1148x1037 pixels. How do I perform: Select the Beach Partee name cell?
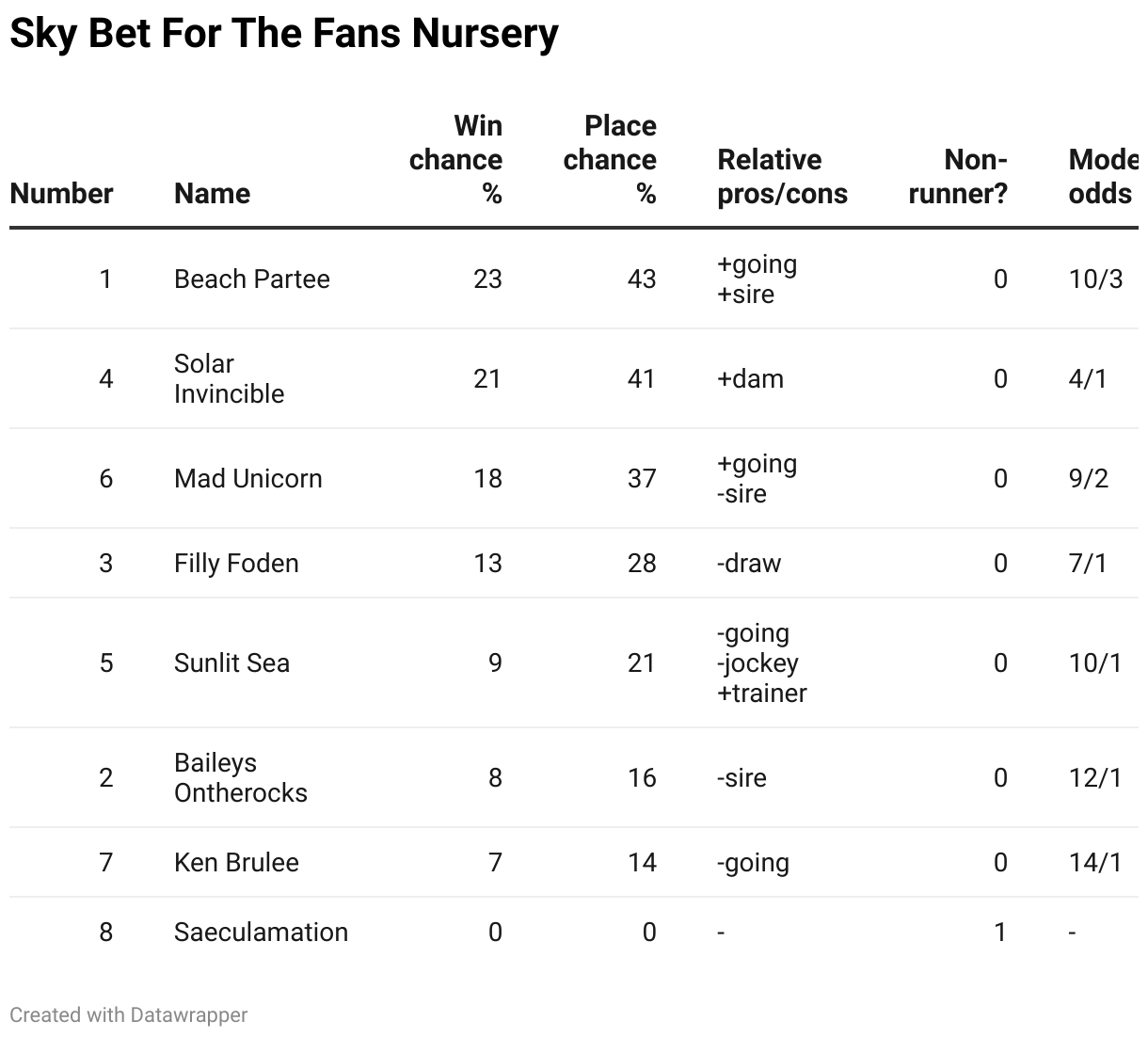pyautogui.click(x=252, y=279)
